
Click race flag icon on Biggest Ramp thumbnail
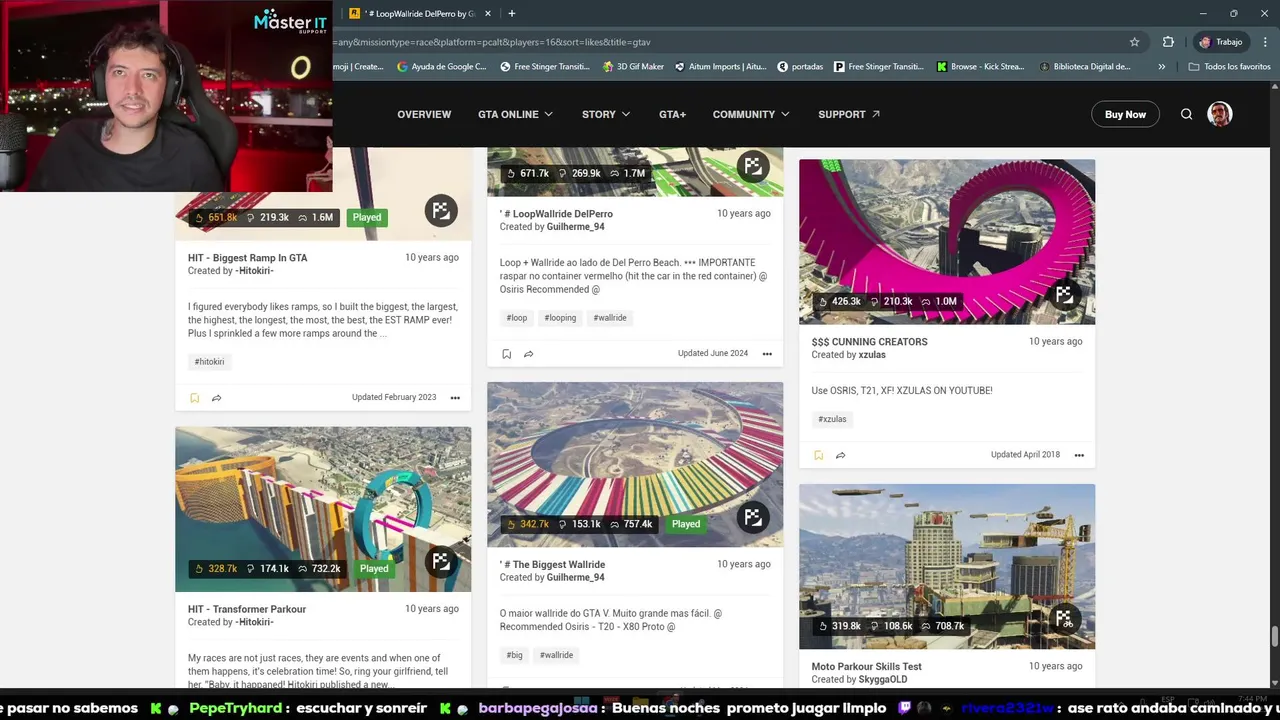coord(441,211)
